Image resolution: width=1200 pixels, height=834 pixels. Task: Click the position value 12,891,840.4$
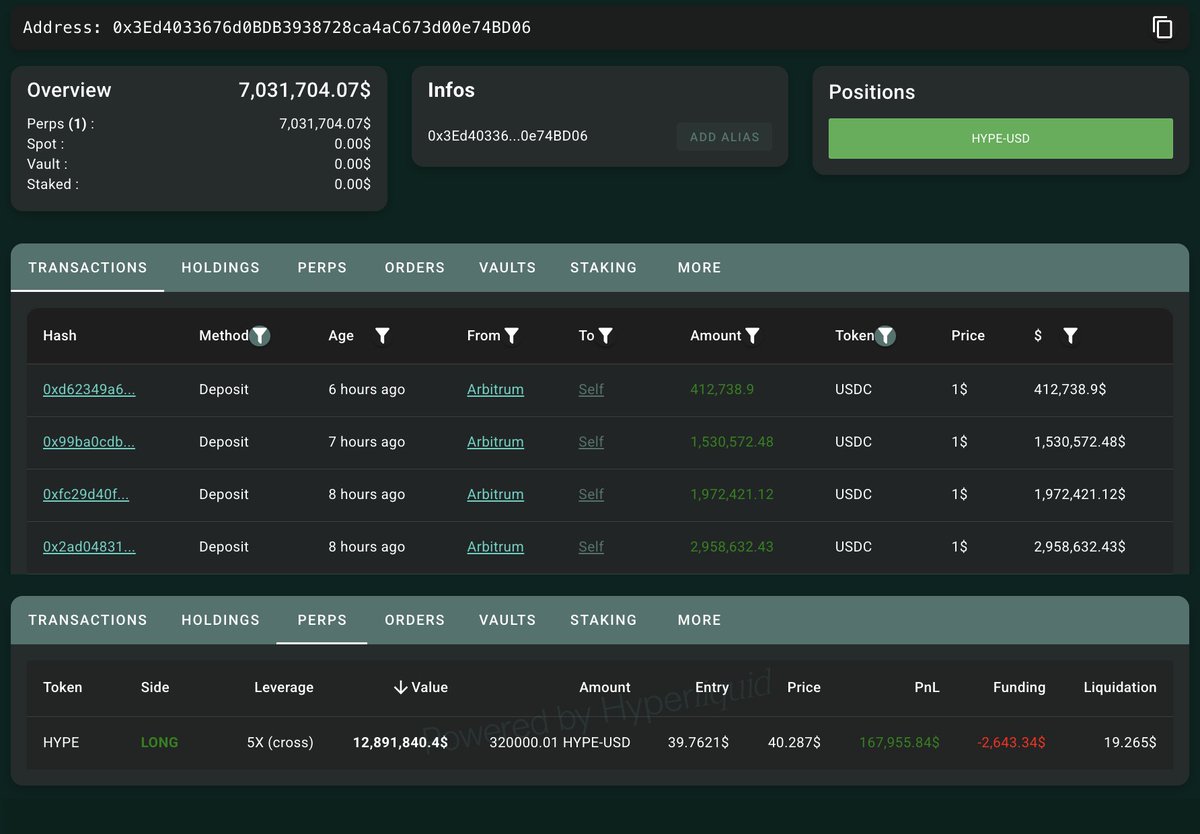[x=401, y=743]
